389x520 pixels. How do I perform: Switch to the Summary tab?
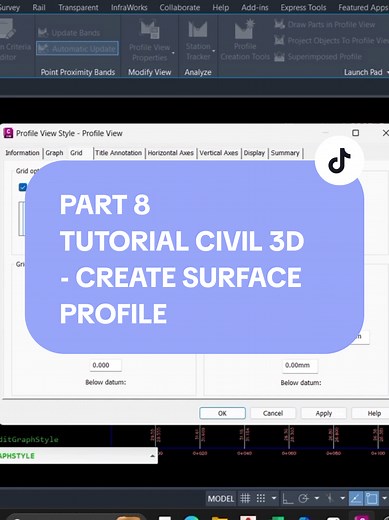pyautogui.click(x=285, y=153)
